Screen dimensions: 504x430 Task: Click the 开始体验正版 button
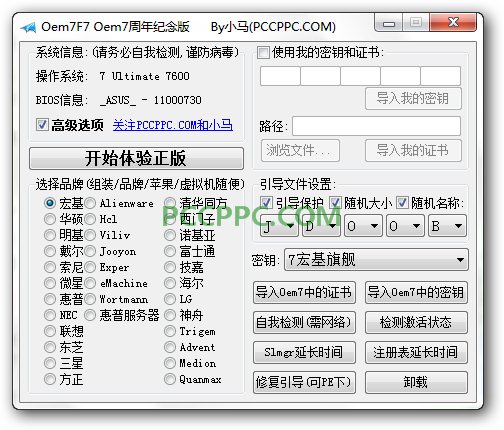pos(136,158)
